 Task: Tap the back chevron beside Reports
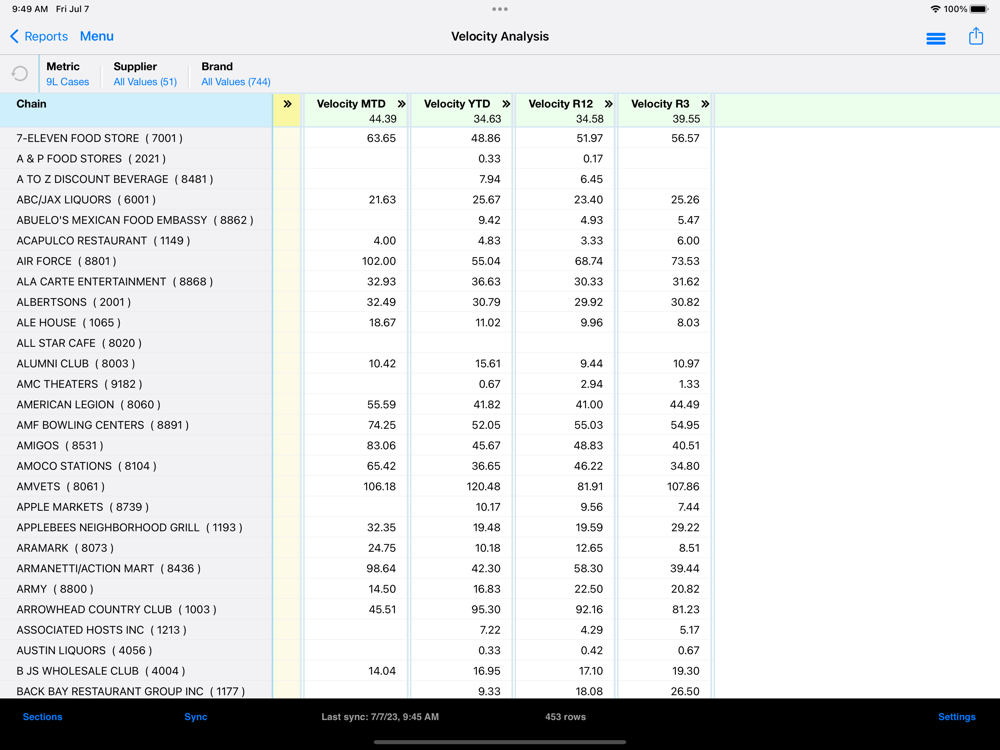coord(14,36)
